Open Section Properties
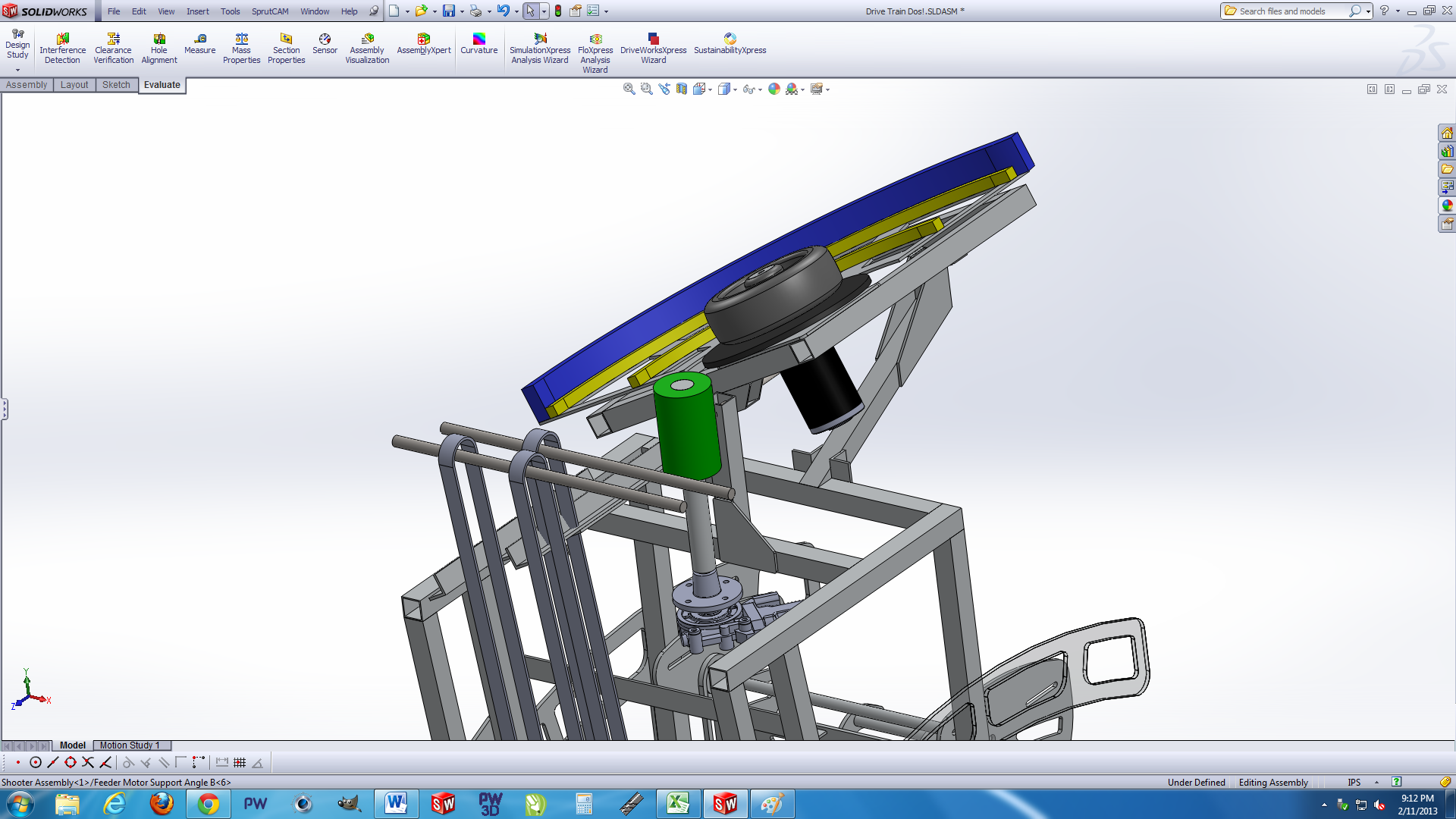 pos(286,49)
